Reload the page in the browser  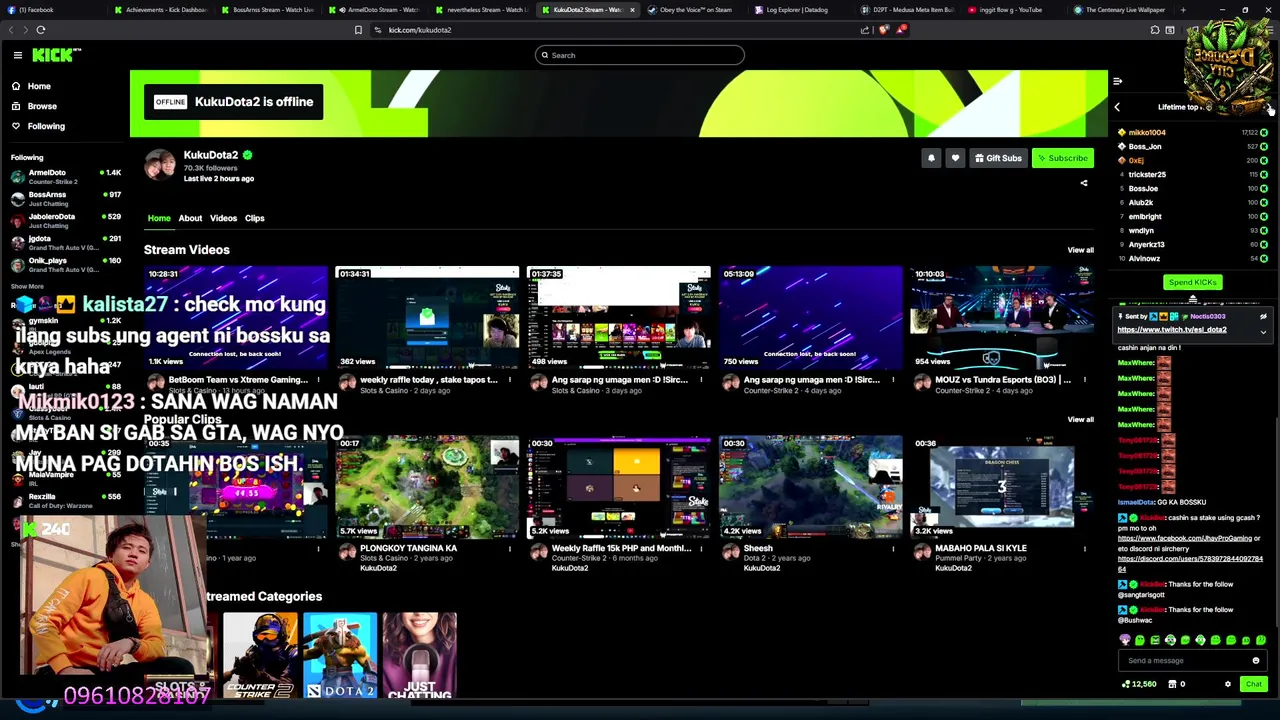pos(41,30)
